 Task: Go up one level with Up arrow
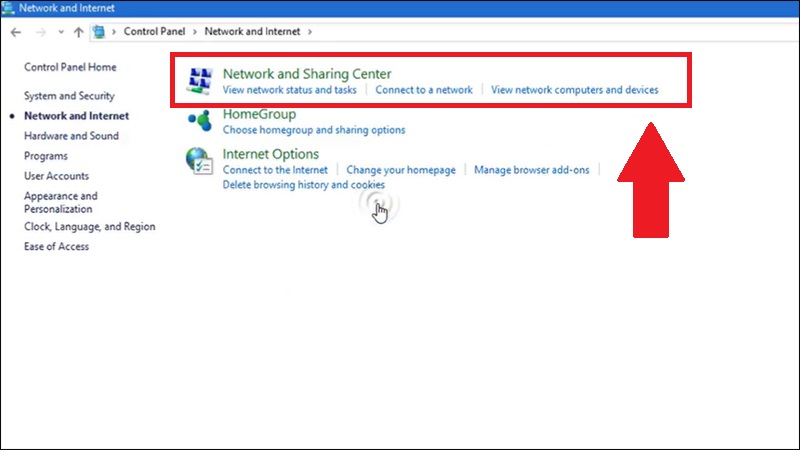[79, 32]
